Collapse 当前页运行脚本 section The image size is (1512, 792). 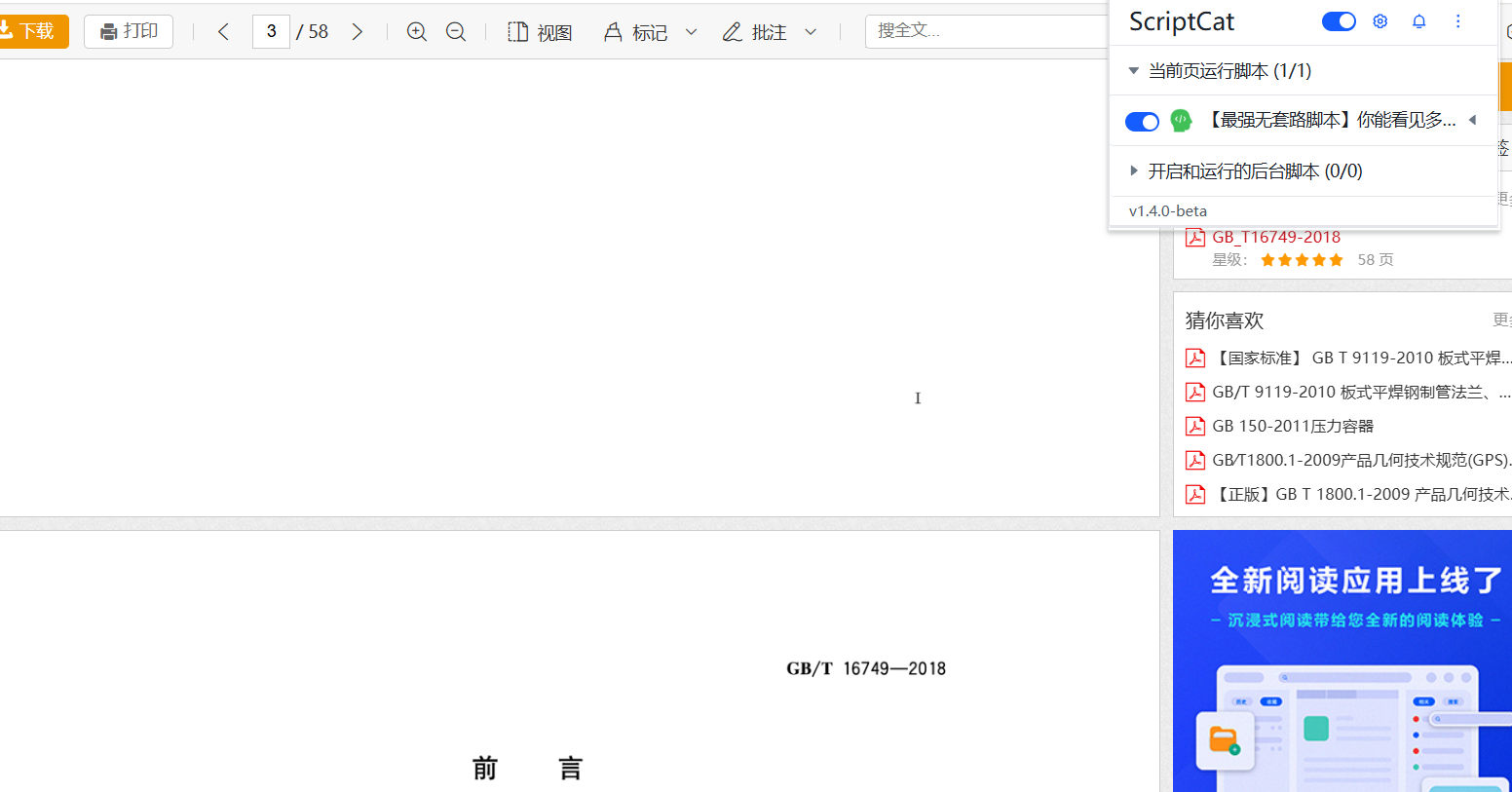[x=1133, y=71]
